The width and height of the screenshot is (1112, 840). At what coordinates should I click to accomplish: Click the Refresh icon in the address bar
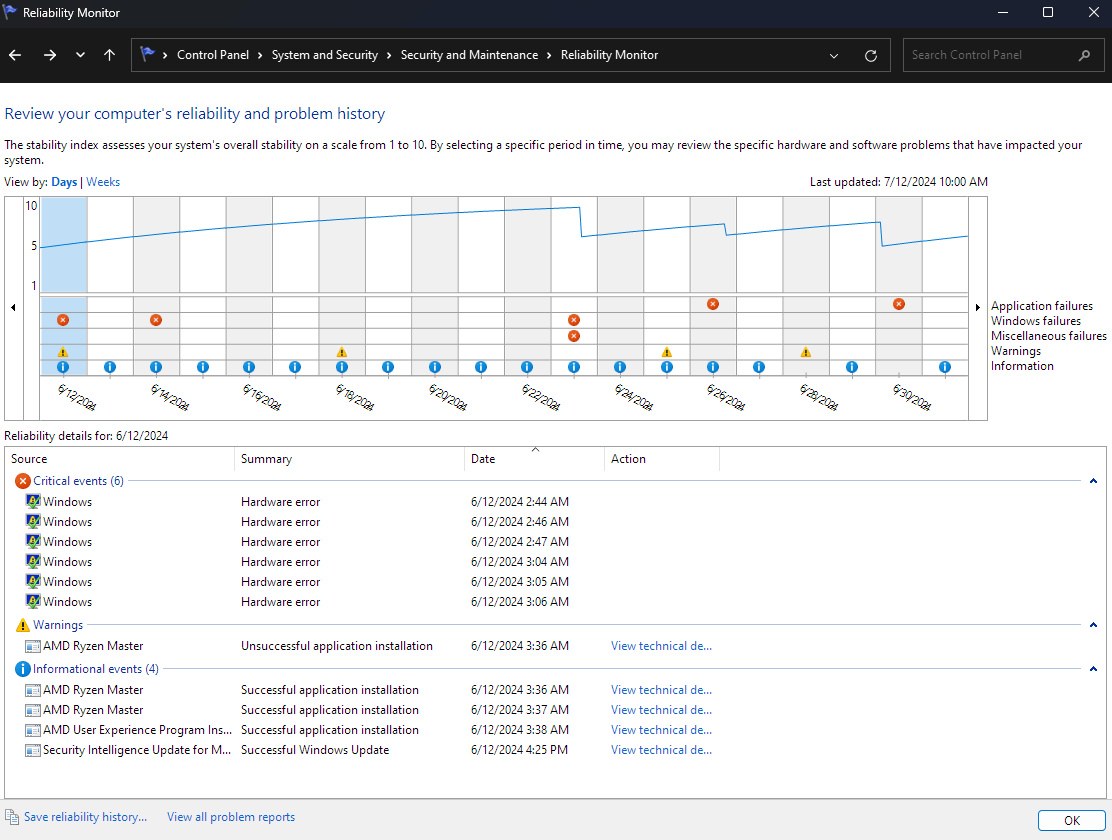[x=871, y=55]
